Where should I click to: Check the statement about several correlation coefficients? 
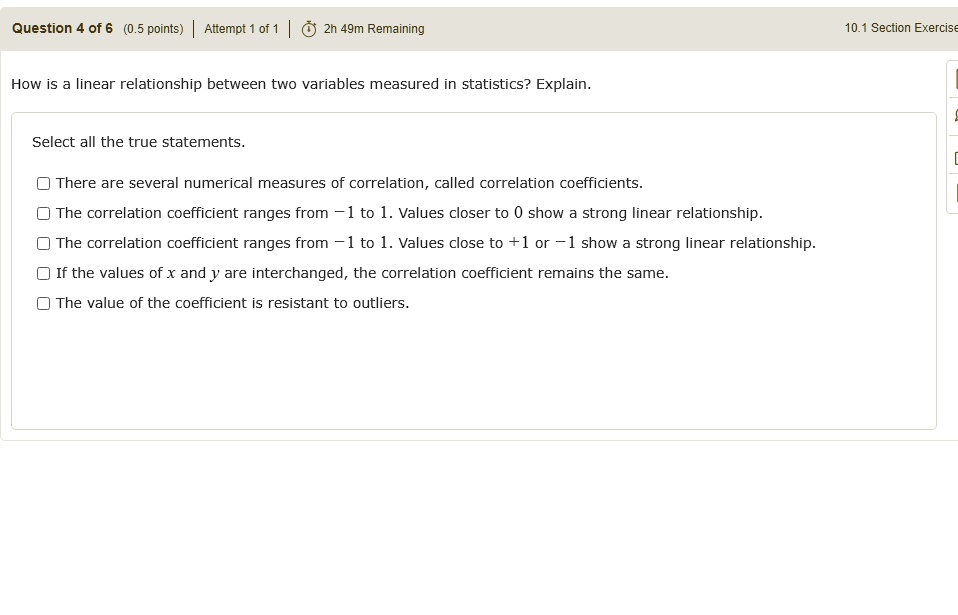click(x=43, y=183)
